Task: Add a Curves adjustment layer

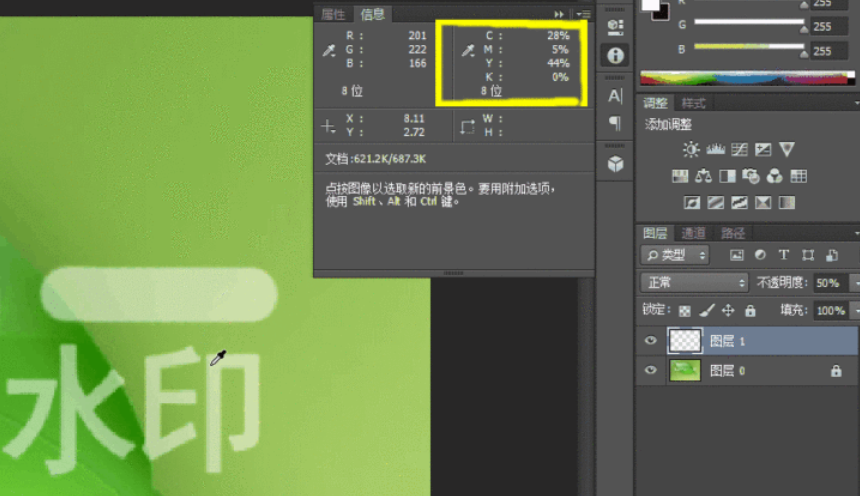Action: pos(739,149)
